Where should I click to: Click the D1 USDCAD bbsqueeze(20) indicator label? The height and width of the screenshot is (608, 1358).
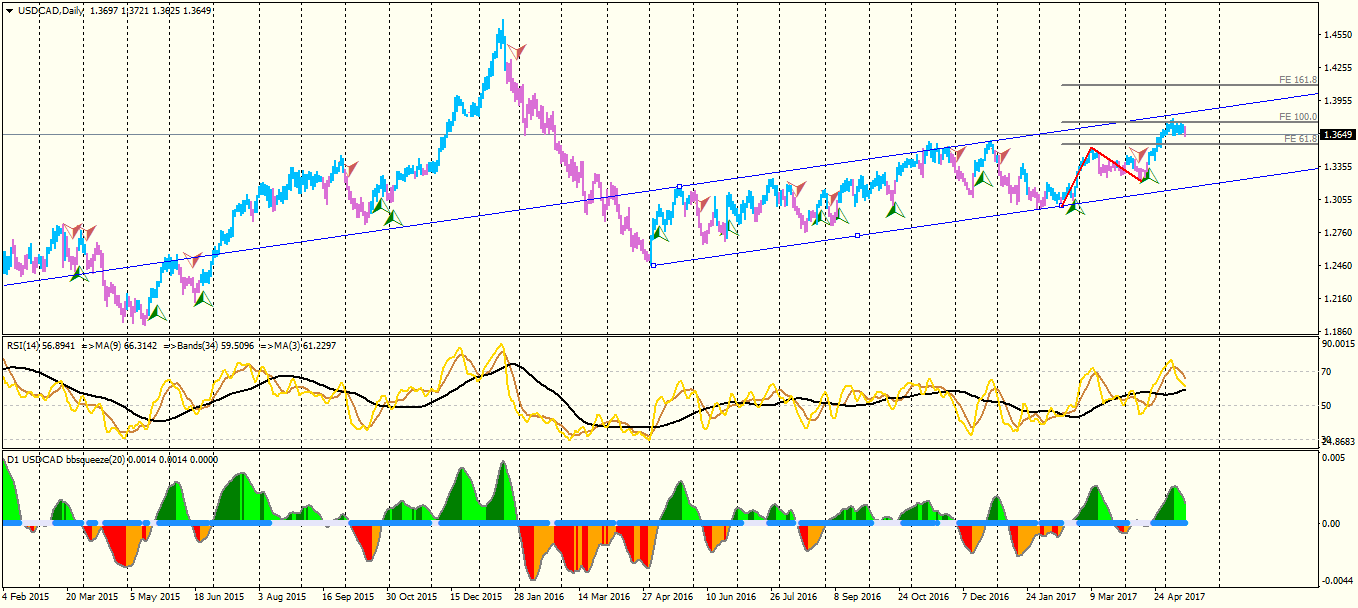pos(68,460)
